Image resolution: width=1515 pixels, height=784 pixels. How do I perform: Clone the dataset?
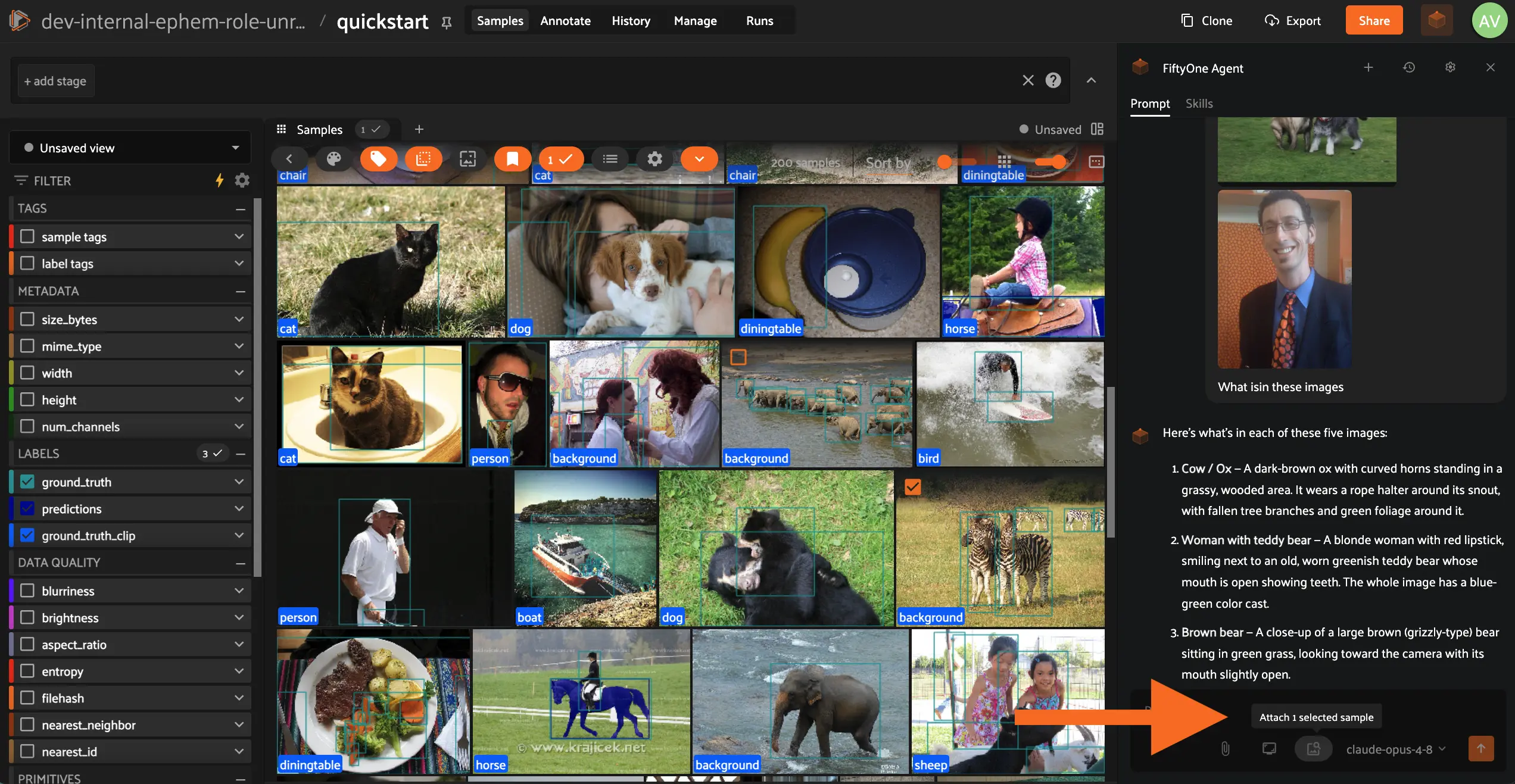(x=1207, y=21)
